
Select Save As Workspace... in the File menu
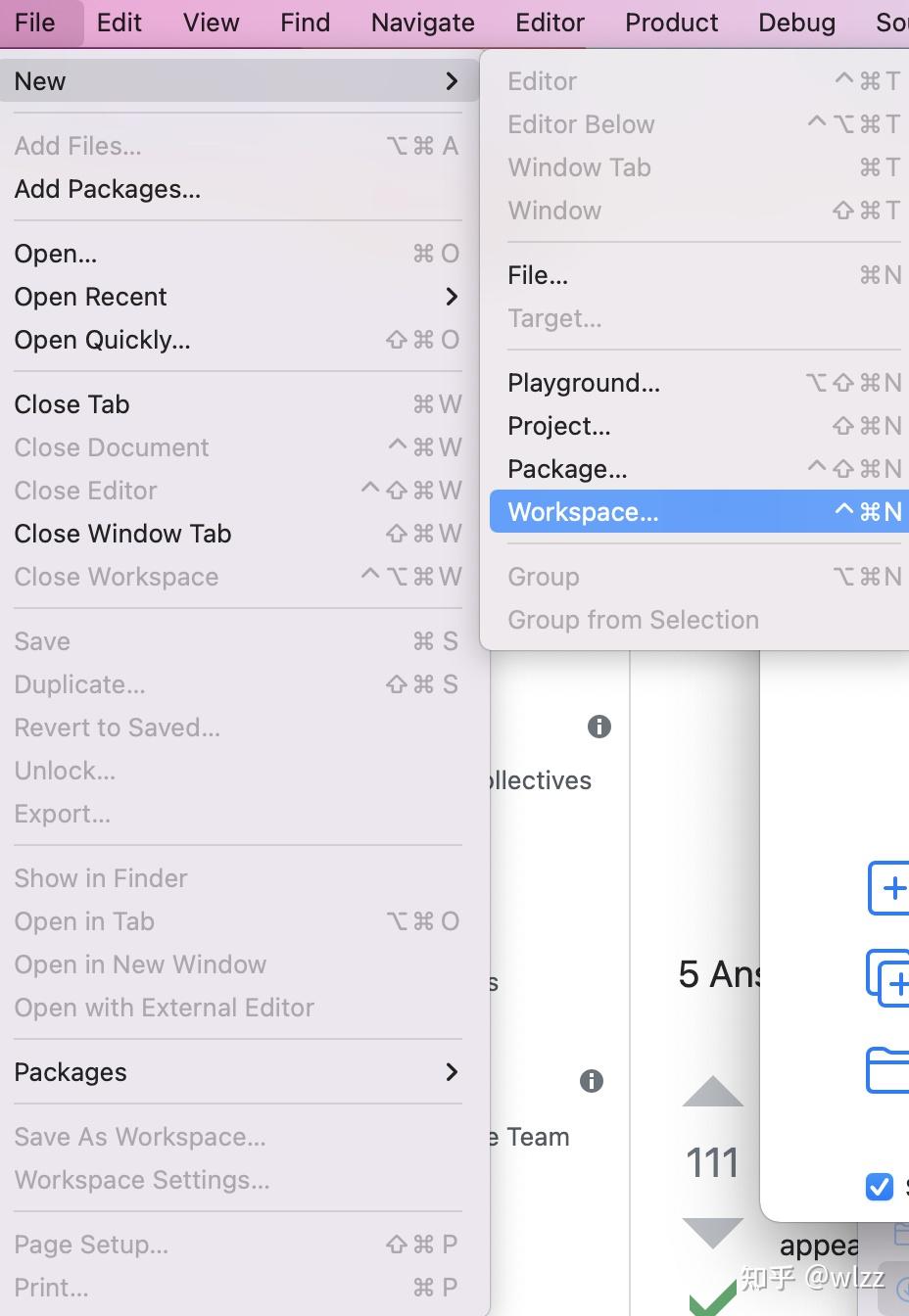click(139, 1137)
